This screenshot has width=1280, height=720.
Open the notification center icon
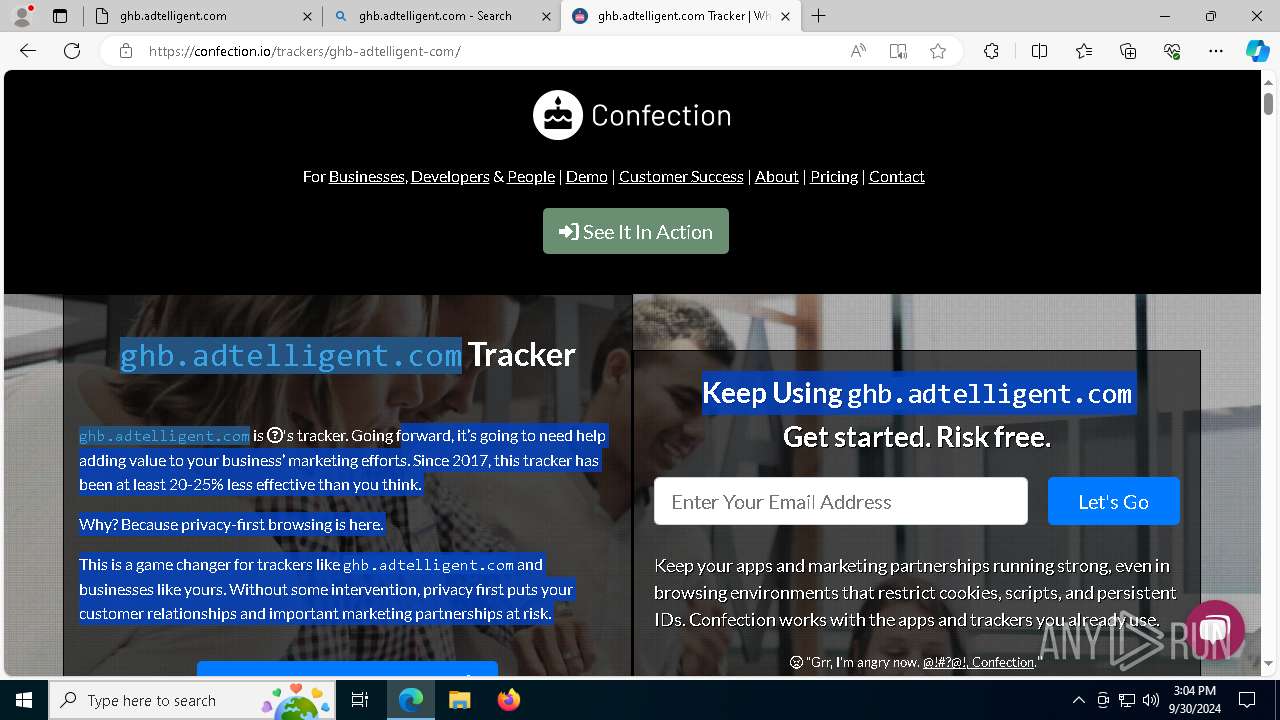[x=1247, y=700]
